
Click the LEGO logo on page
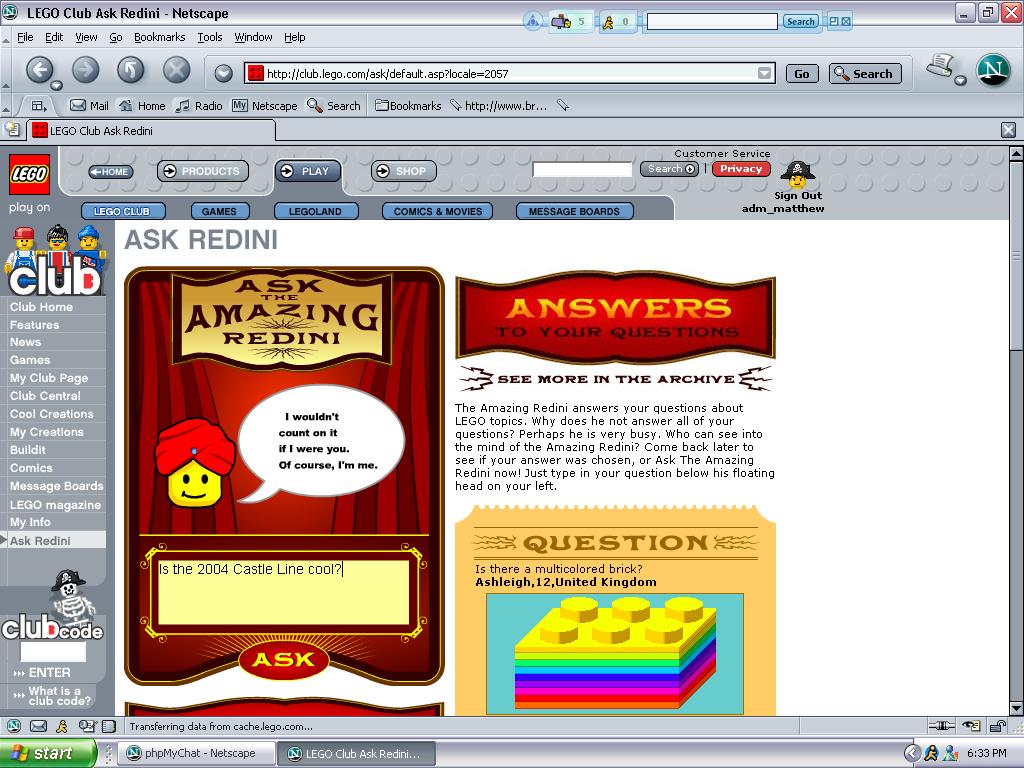click(29, 174)
